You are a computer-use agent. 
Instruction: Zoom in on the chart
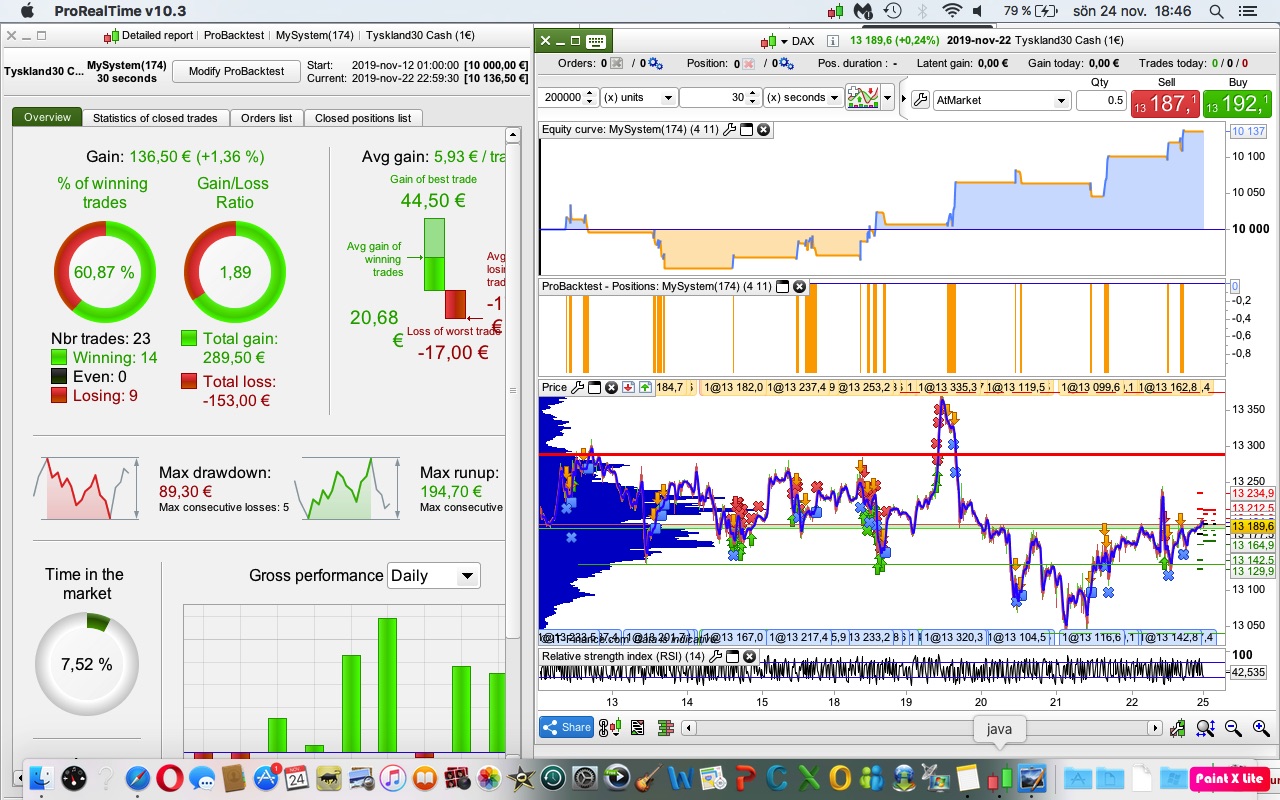(1260, 729)
